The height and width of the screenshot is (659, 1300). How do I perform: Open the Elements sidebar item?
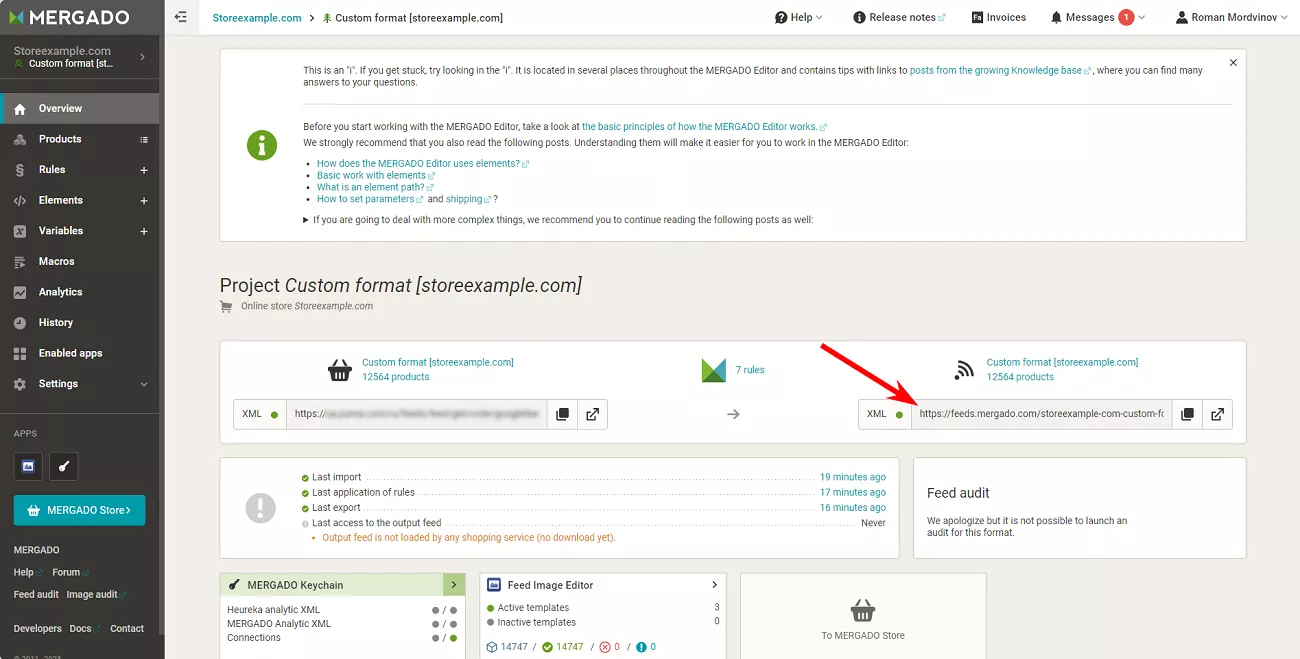point(60,200)
